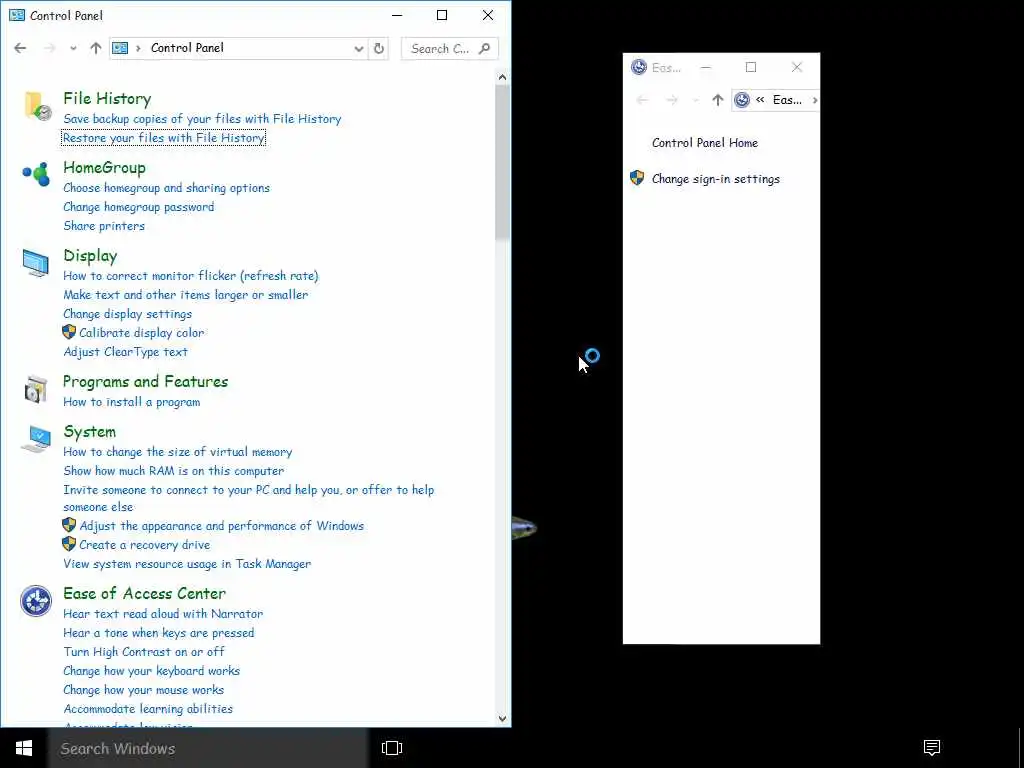Expand the breadcrumb chevron before Control Panel
The height and width of the screenshot is (768, 1024).
(138, 48)
